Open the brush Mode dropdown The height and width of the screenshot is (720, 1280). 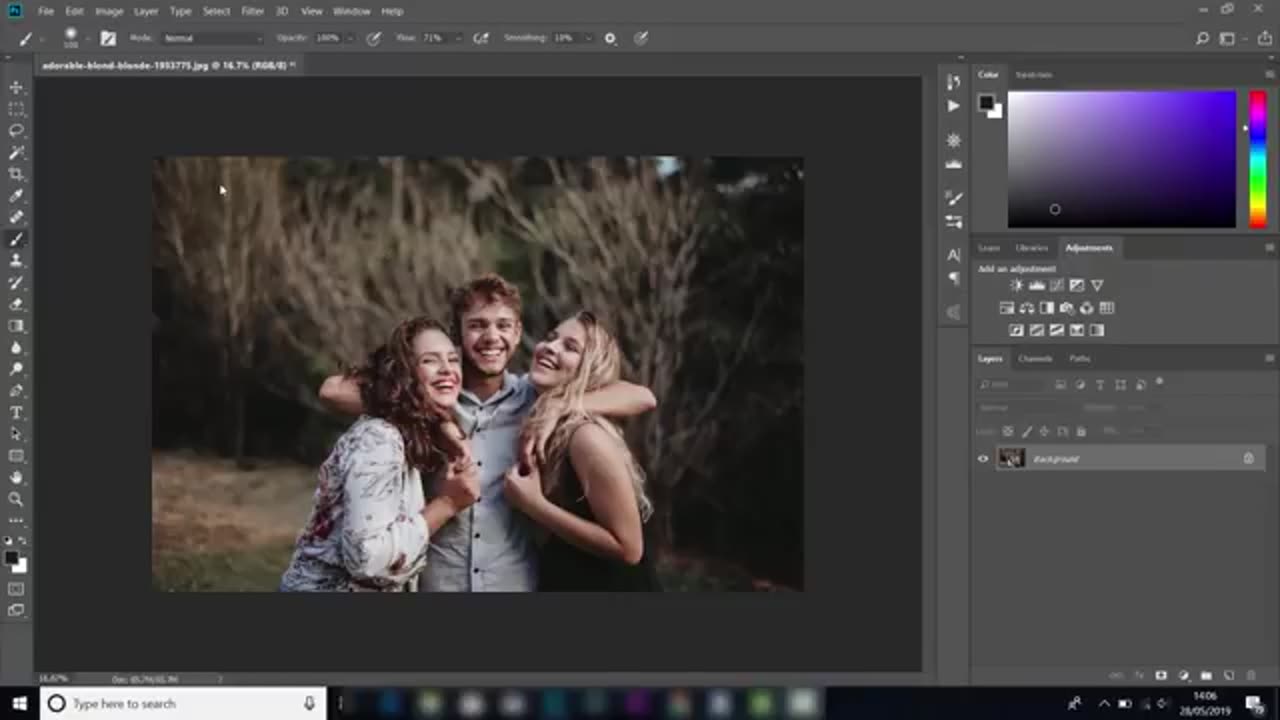coord(212,38)
